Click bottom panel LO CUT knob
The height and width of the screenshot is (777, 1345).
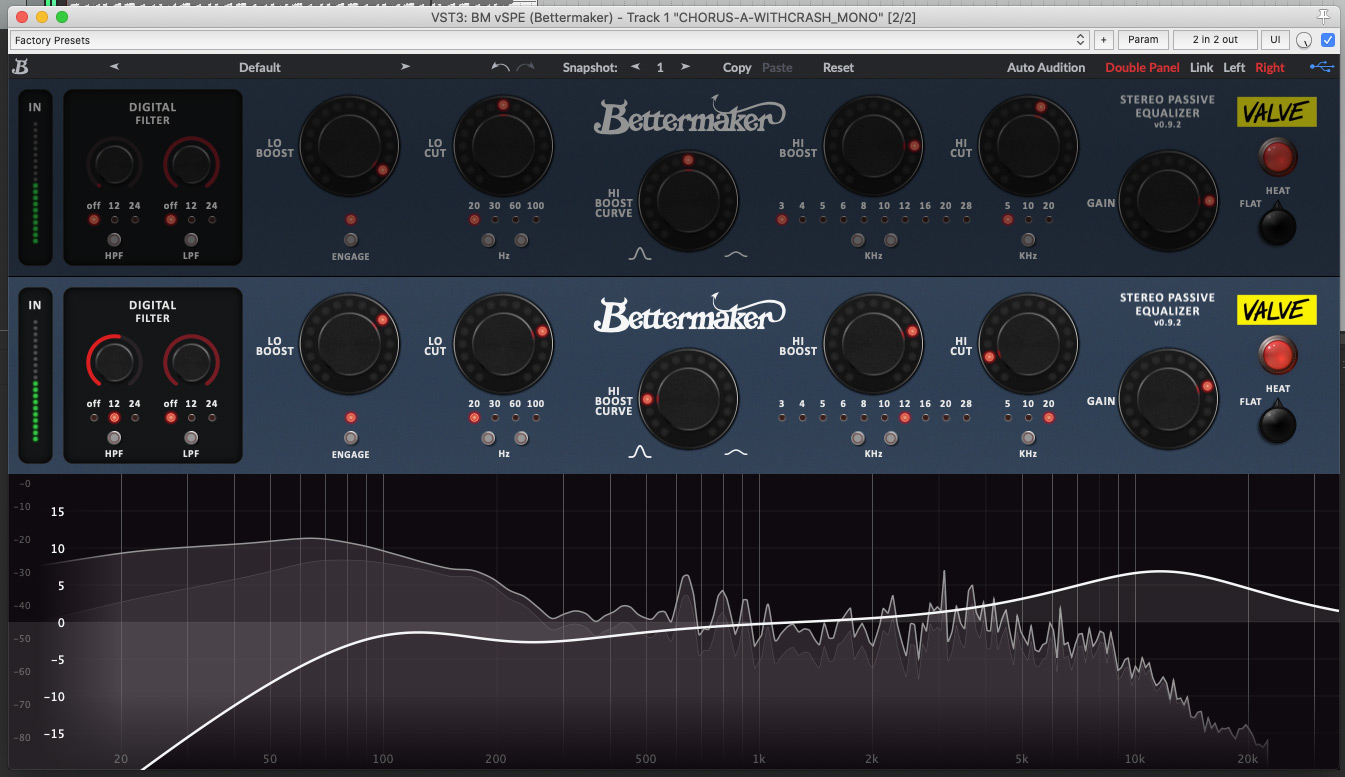pos(504,344)
